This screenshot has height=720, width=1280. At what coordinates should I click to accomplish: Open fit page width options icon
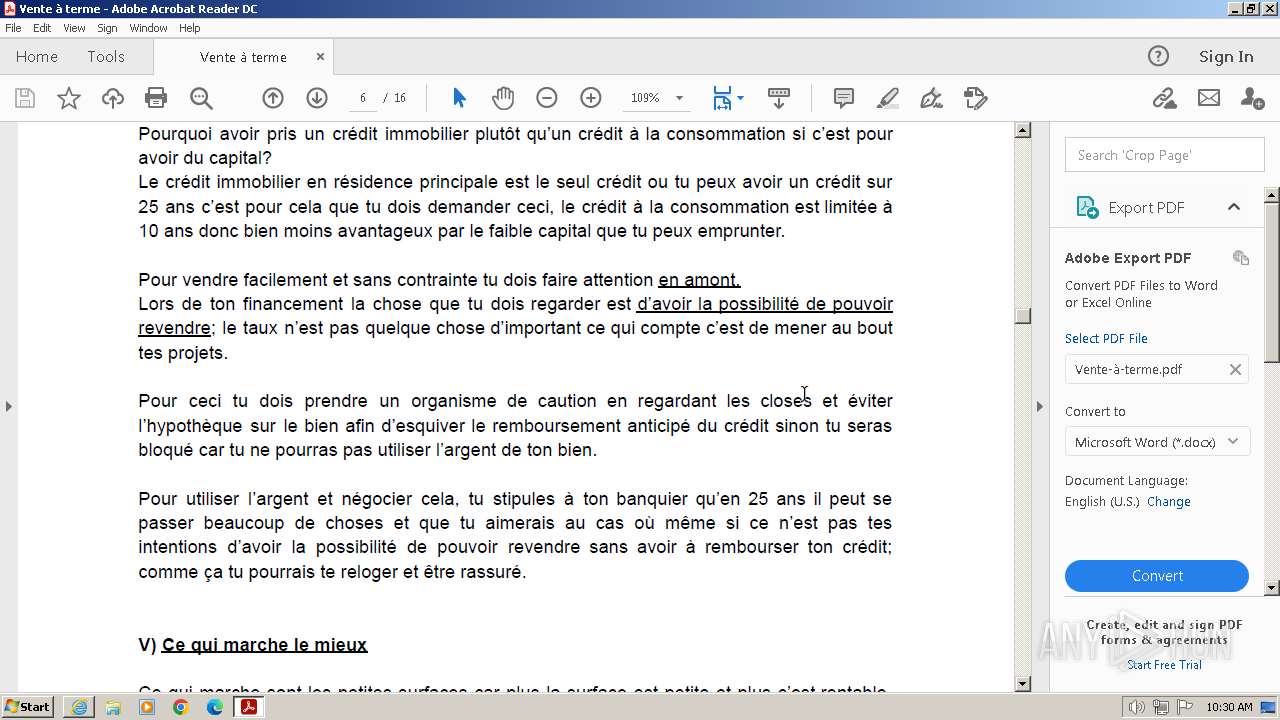727,98
